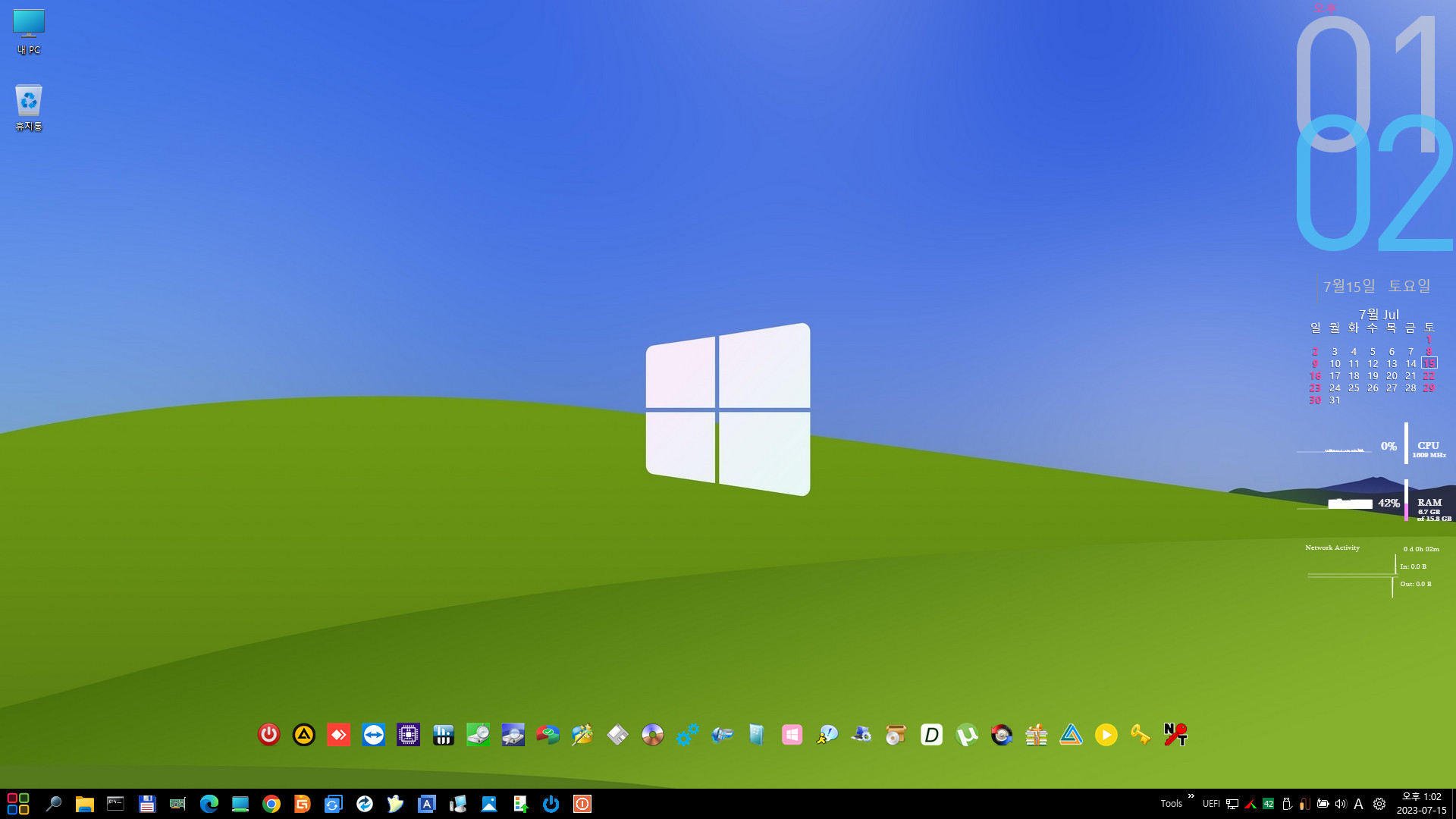Click date 31 in the calendar widget
Image resolution: width=1456 pixels, height=819 pixels.
1335,400
